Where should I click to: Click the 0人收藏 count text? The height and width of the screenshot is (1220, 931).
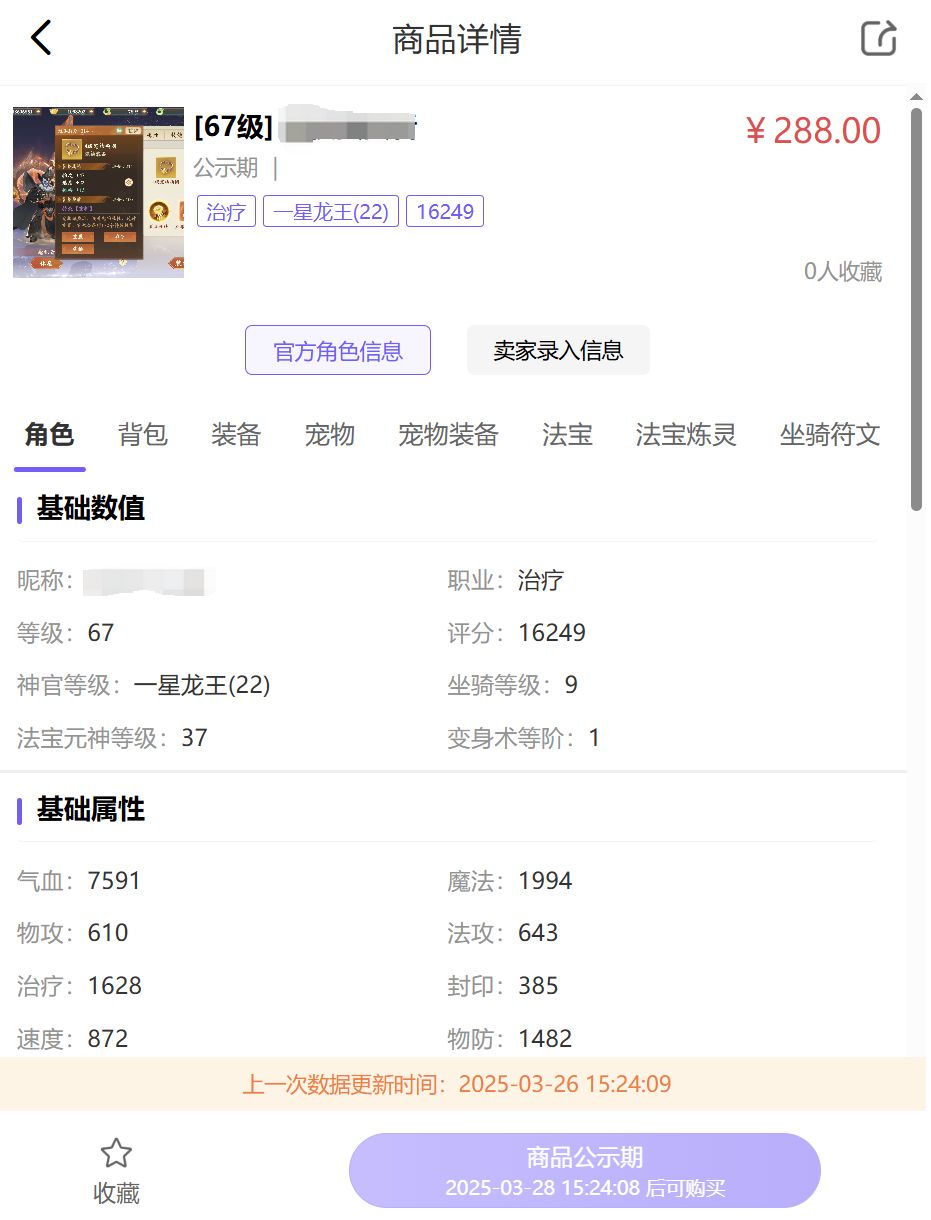click(x=843, y=271)
